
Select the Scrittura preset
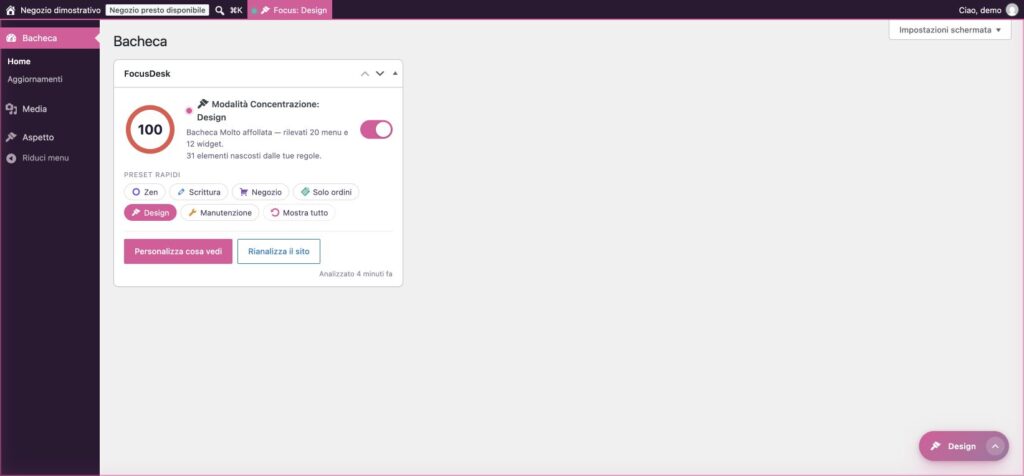(x=199, y=193)
